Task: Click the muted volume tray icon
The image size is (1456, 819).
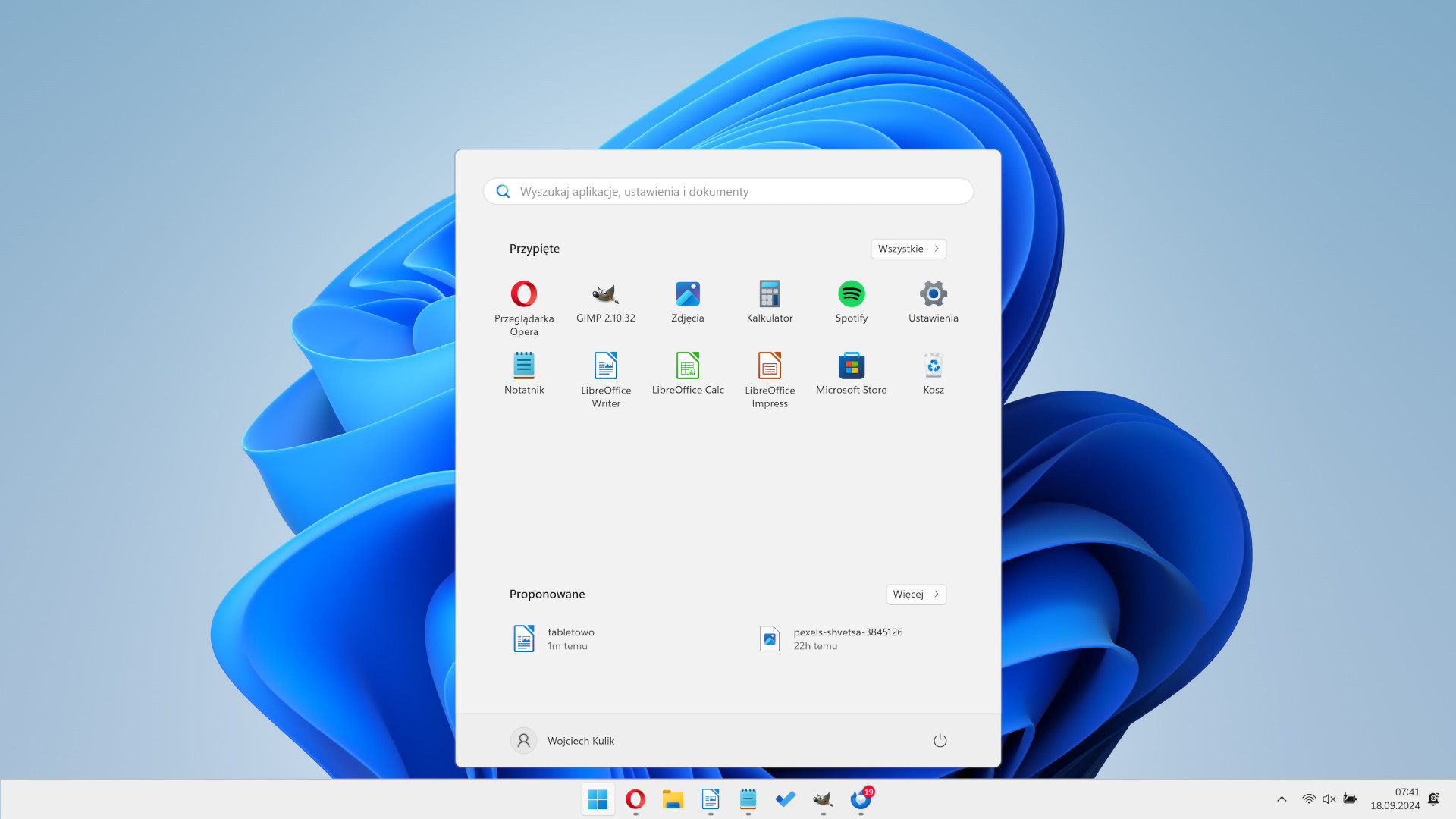Action: pos(1329,799)
